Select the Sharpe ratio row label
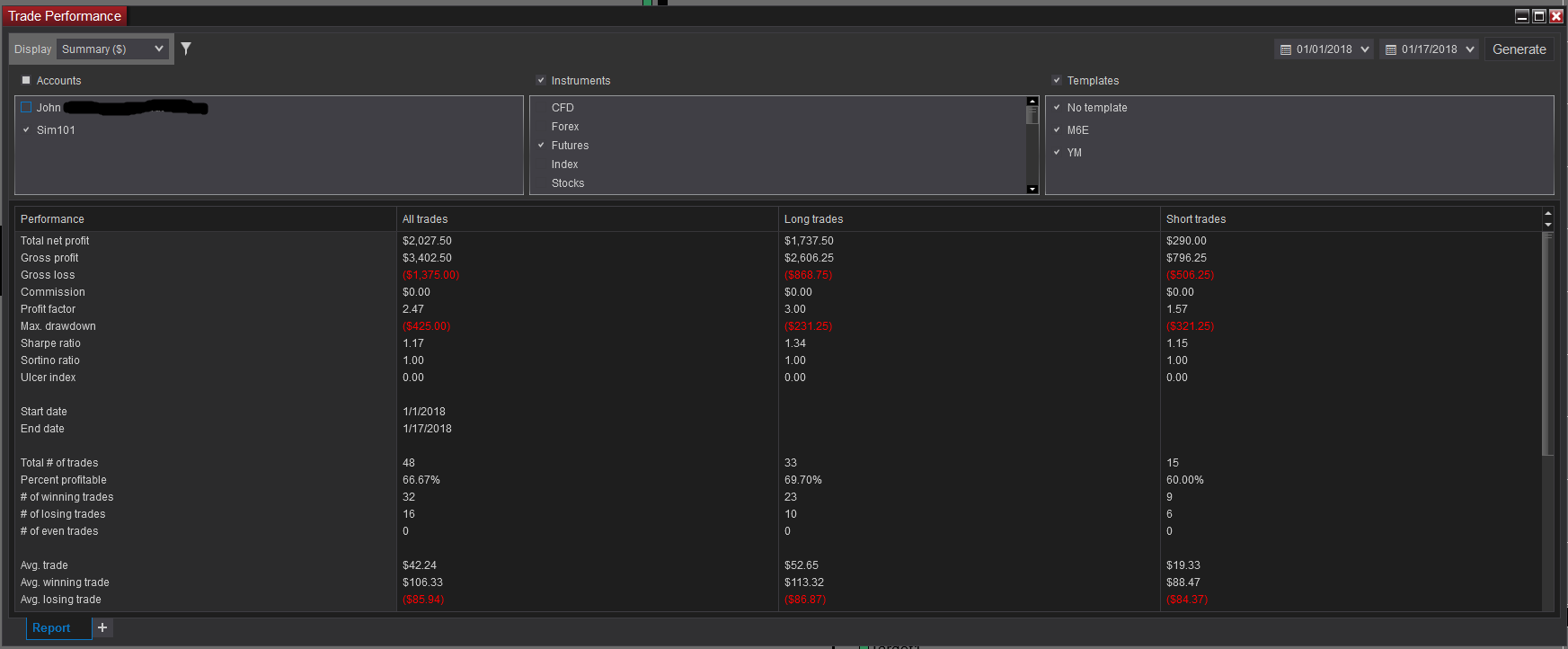Viewport: 1568px width, 649px height. coord(50,343)
